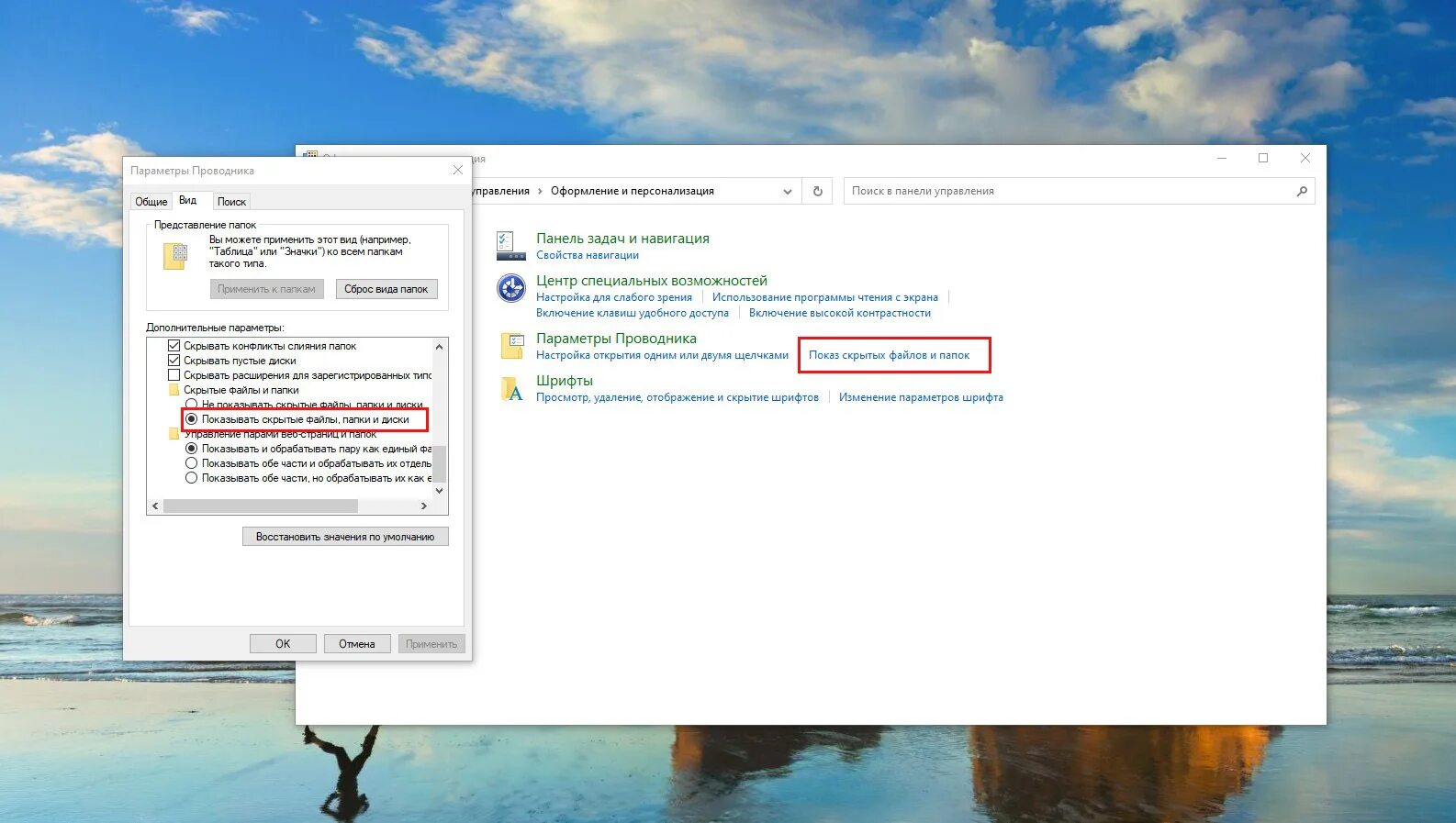Click 'Оформление и персонализация' breadcrumb

tap(633, 191)
